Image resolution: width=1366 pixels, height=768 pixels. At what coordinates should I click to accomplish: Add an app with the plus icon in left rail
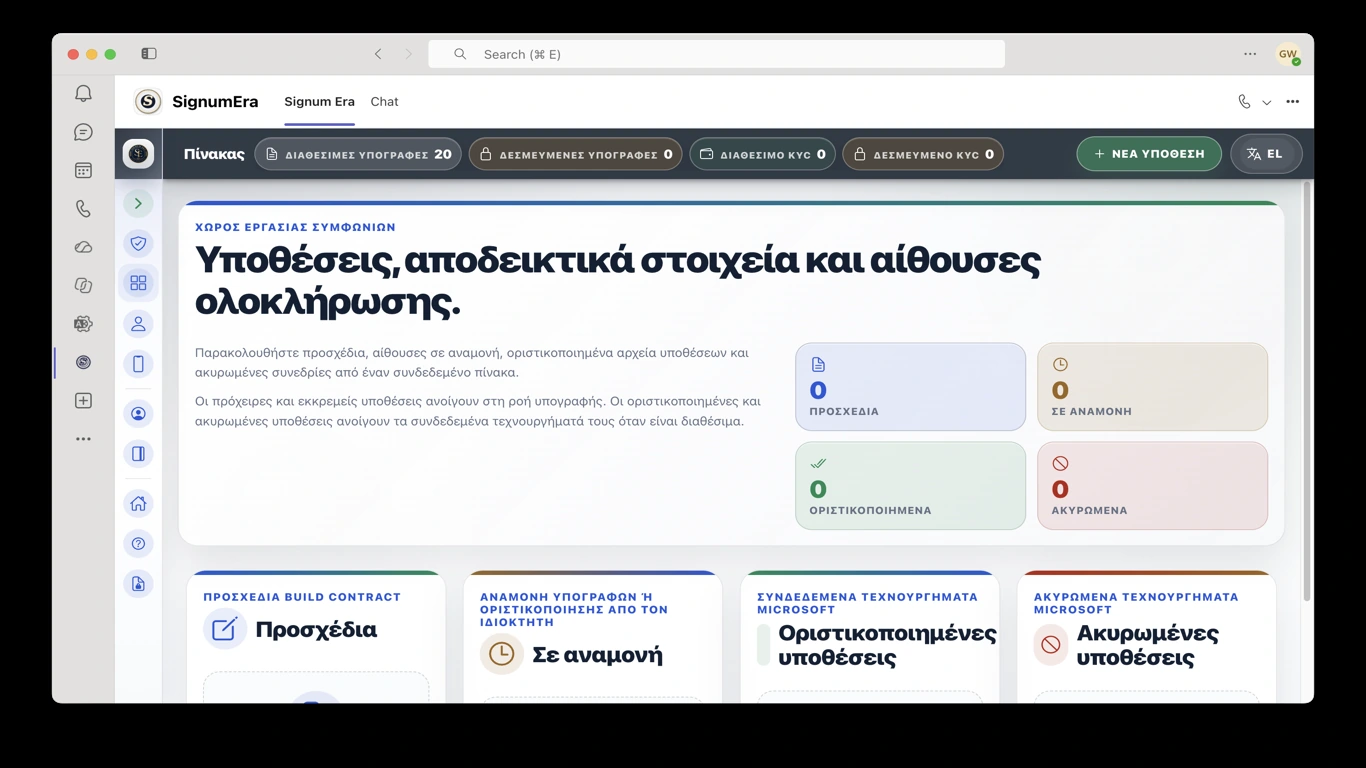(x=83, y=400)
